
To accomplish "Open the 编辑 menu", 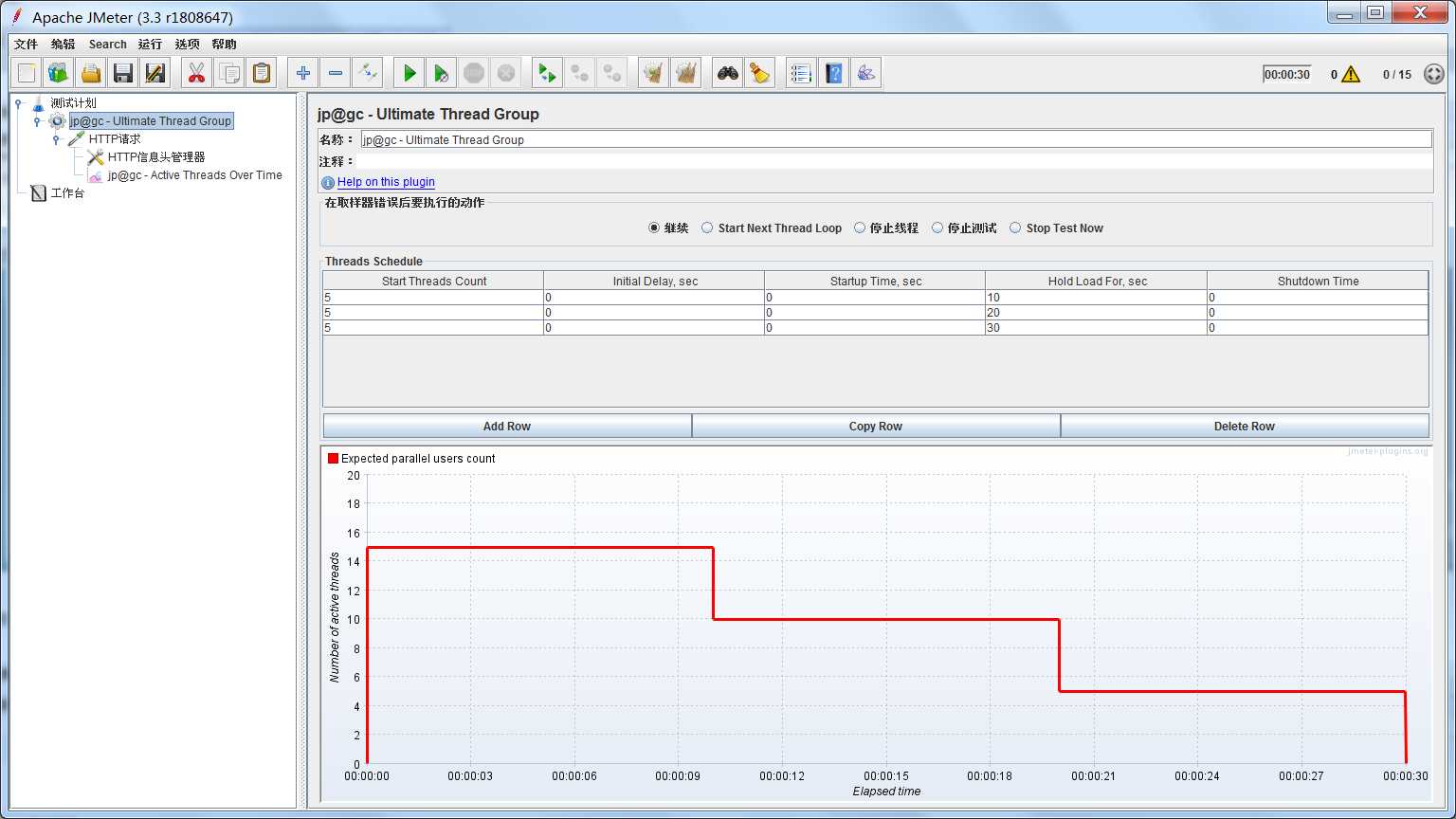I will pos(64,45).
